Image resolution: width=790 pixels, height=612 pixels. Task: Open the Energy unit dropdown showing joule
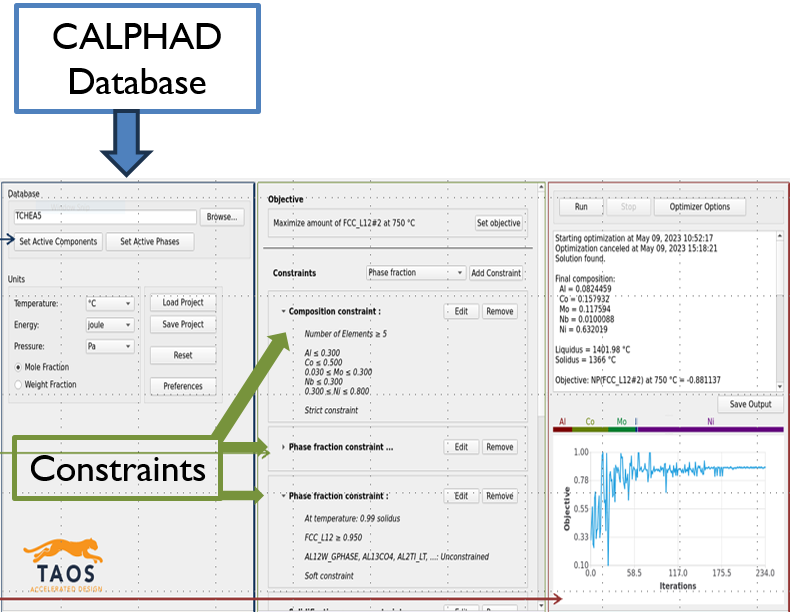(110, 325)
